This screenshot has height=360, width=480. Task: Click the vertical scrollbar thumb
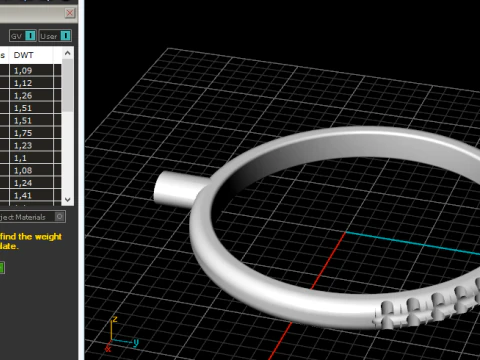pos(68,85)
